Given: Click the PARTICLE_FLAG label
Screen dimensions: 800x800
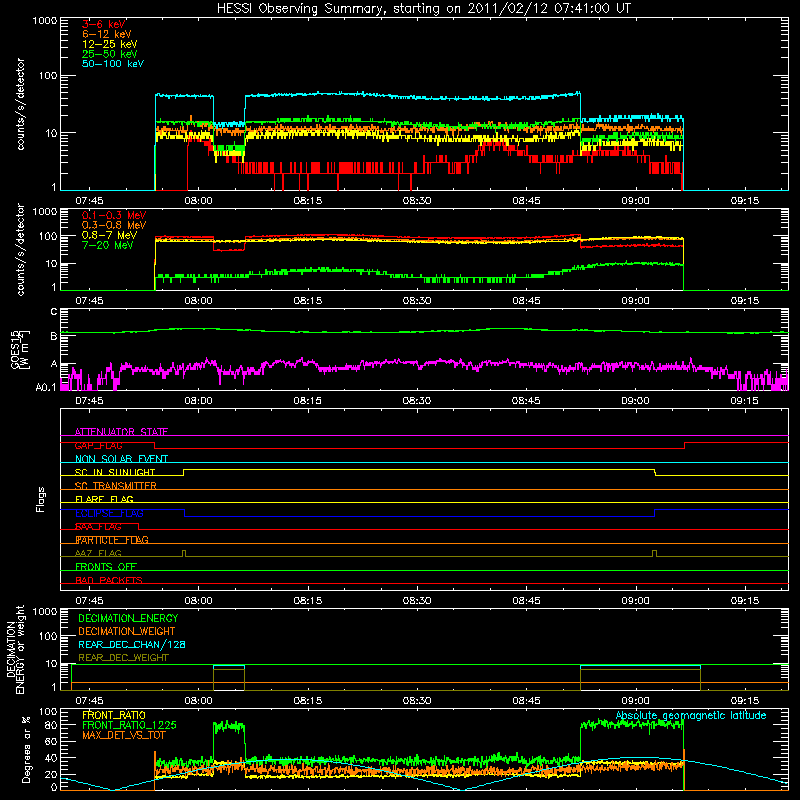Looking at the screenshot, I should pos(112,540).
